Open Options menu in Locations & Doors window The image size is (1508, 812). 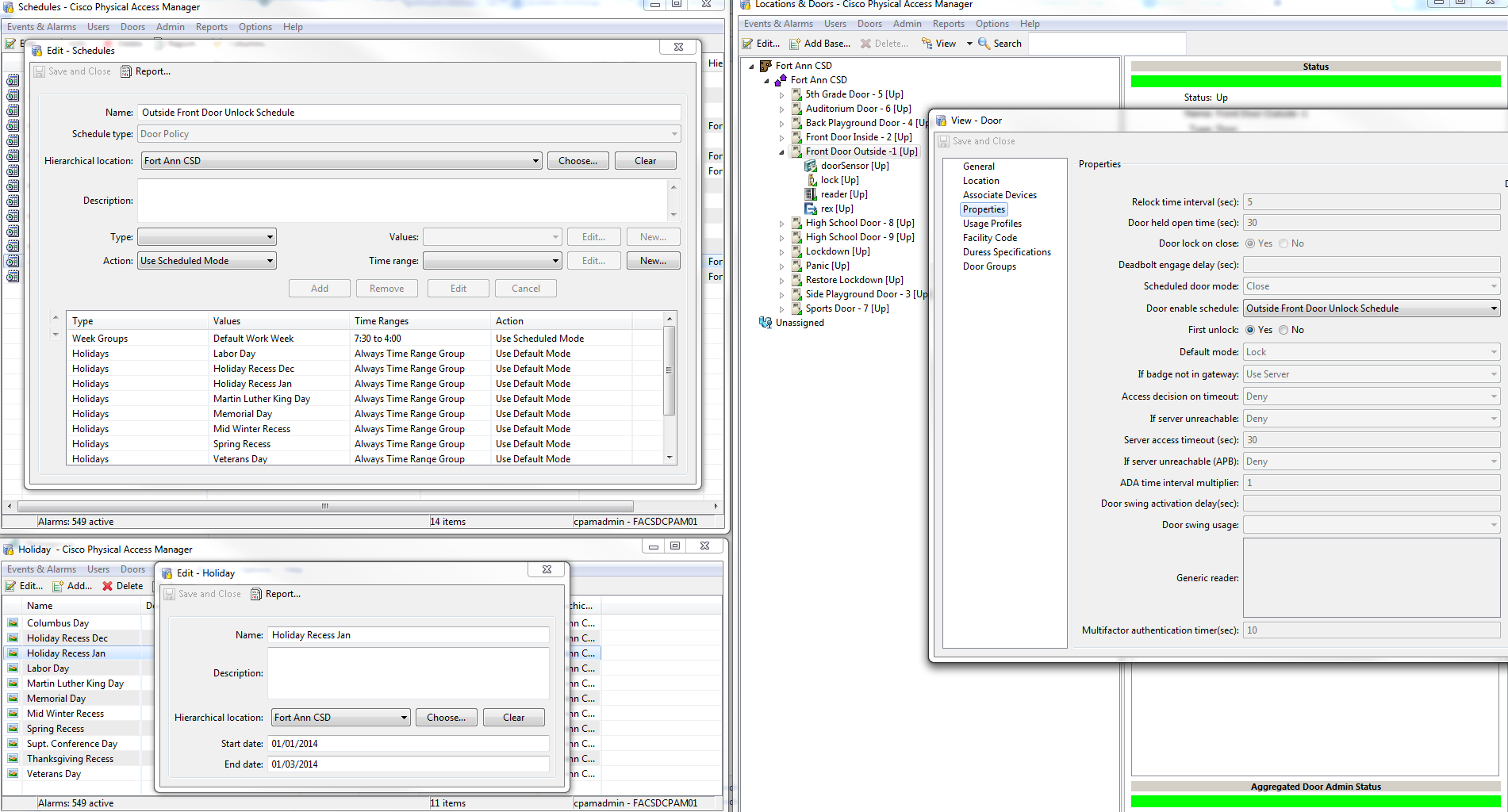992,24
